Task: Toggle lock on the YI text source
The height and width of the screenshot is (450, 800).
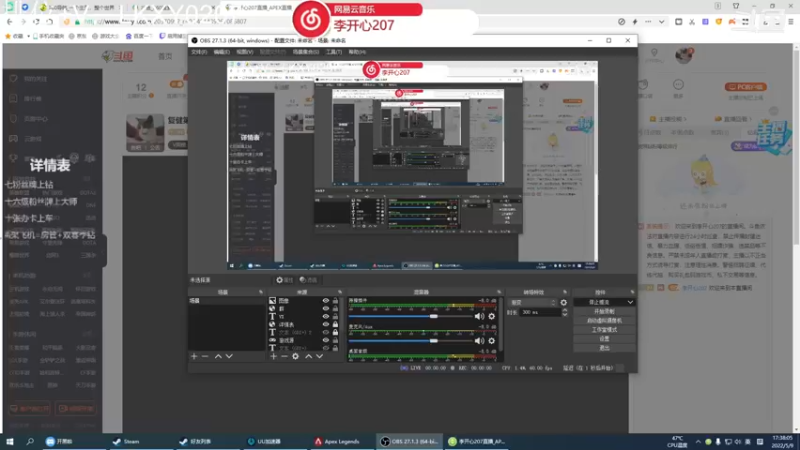Action: (x=335, y=316)
